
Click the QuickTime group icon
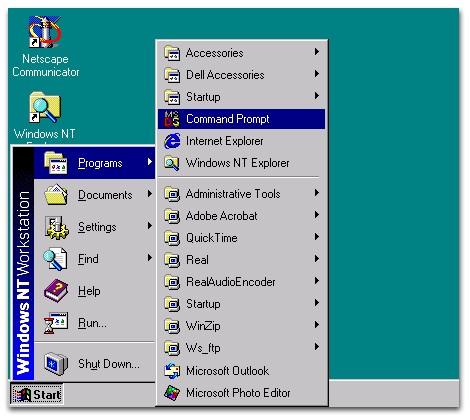[x=172, y=238]
